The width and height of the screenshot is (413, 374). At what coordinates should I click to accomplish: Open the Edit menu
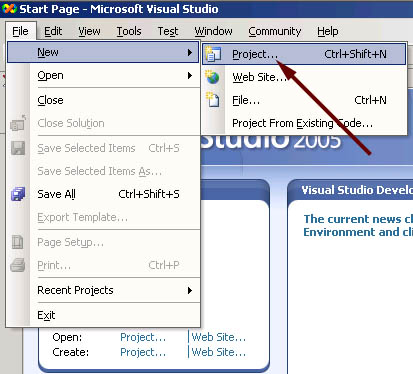[53, 31]
